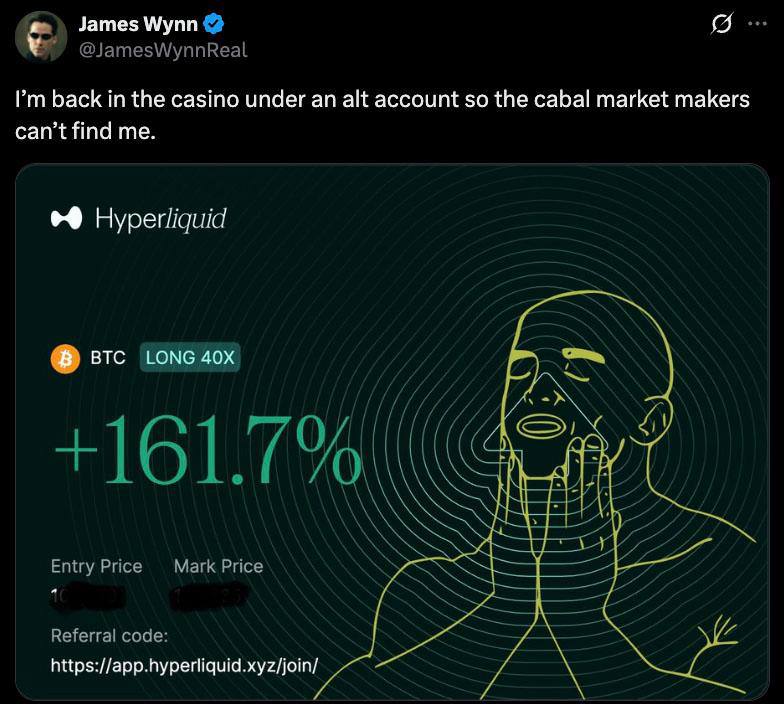Click the Hyperliquid wordmark text
The image size is (784, 704).
pyautogui.click(x=160, y=219)
